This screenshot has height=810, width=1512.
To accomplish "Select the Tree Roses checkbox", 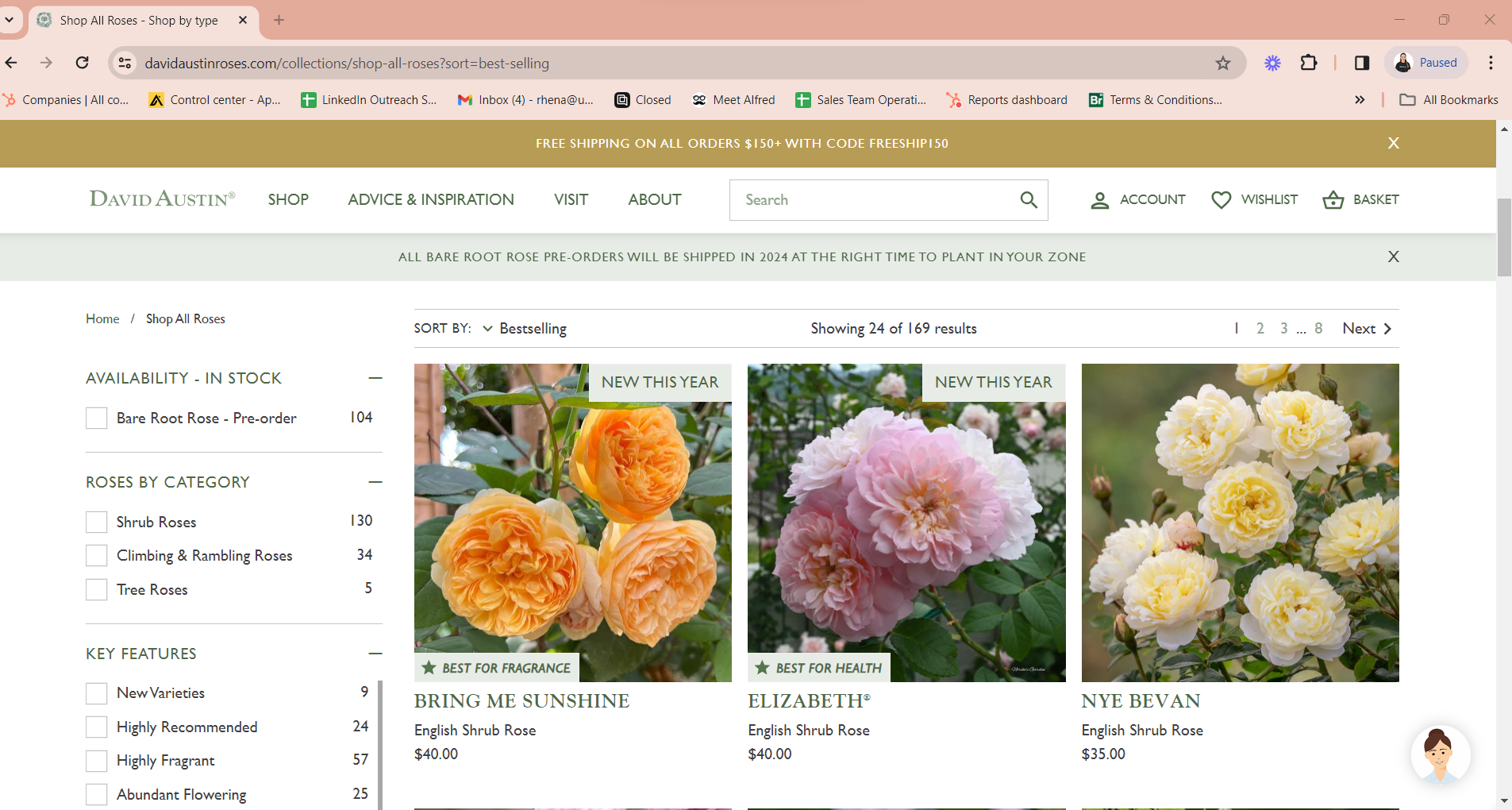I will [96, 590].
